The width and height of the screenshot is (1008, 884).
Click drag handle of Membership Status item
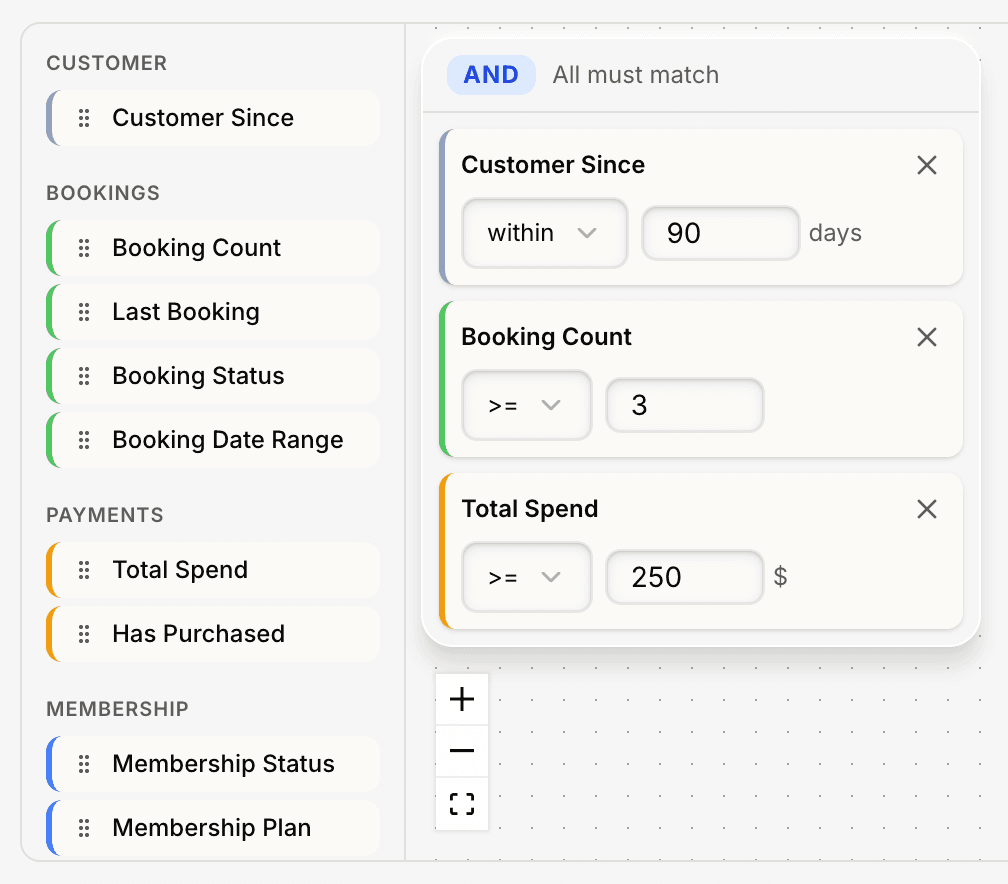(x=85, y=764)
